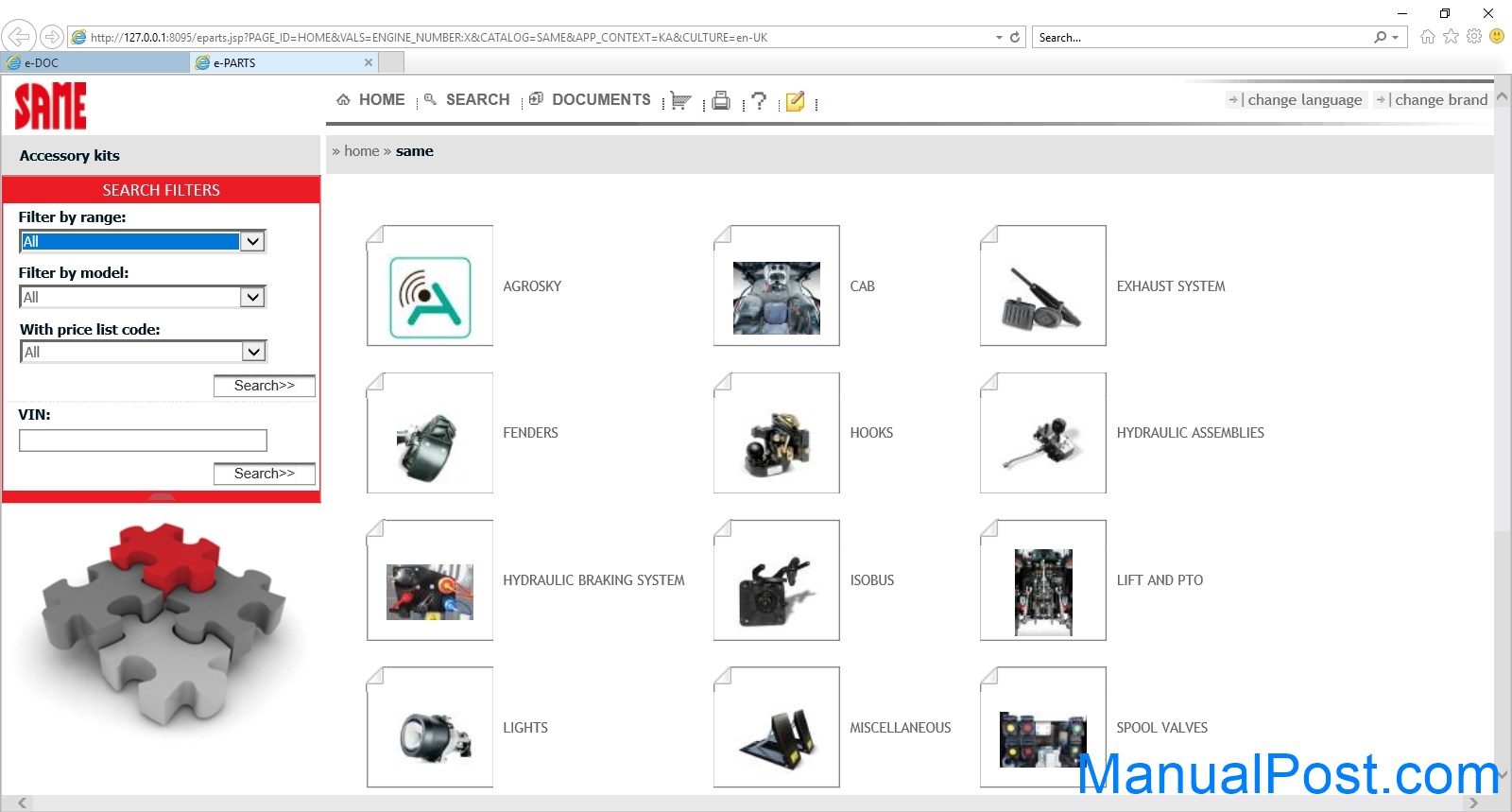Open the HYDRAULIC ASSEMBLIES category image
This screenshot has width=1512, height=812.
pos(1043,433)
